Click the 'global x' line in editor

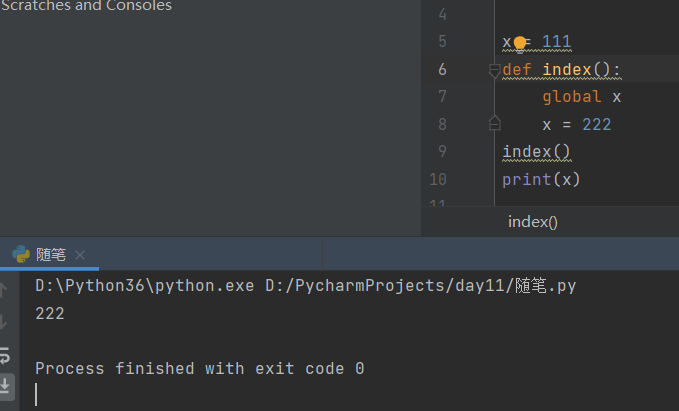point(582,97)
